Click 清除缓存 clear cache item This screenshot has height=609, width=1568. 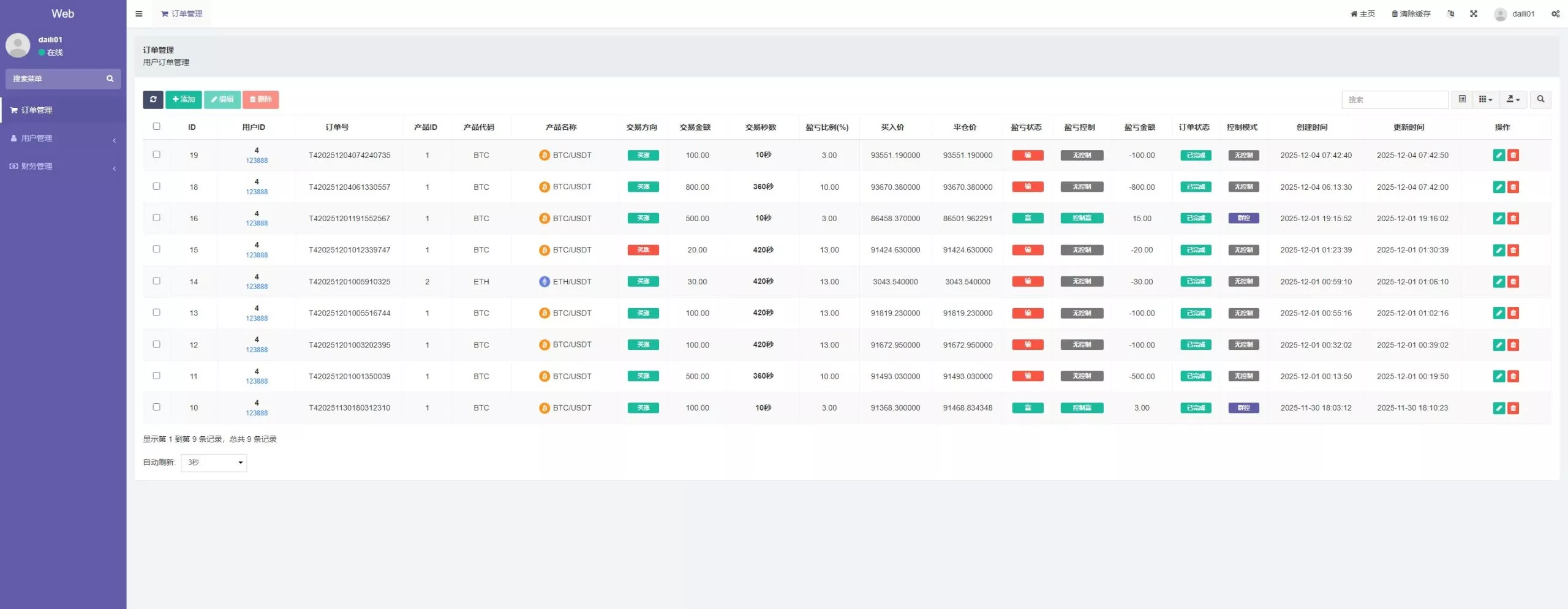(x=1411, y=13)
